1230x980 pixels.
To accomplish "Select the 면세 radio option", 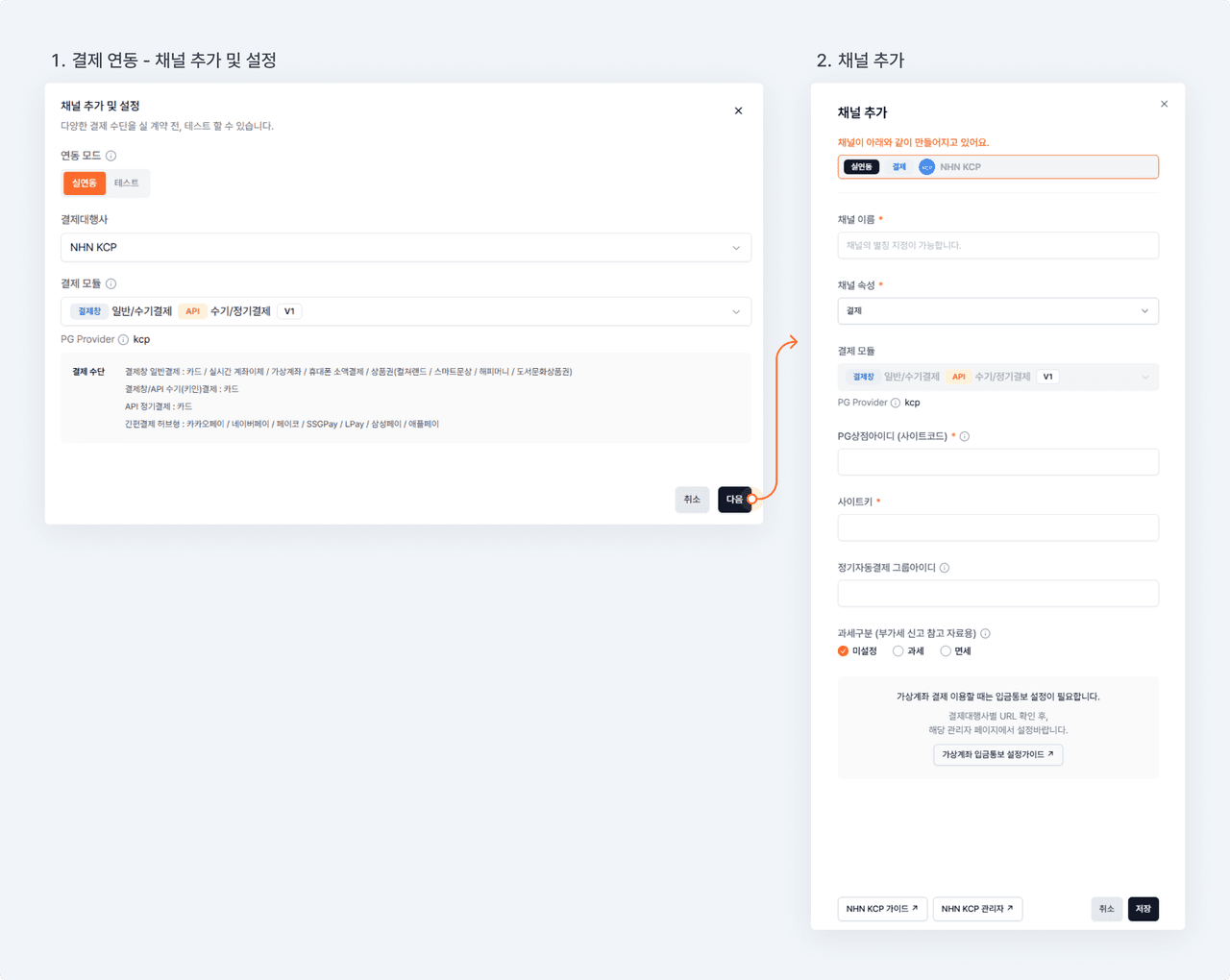I will click(x=946, y=651).
